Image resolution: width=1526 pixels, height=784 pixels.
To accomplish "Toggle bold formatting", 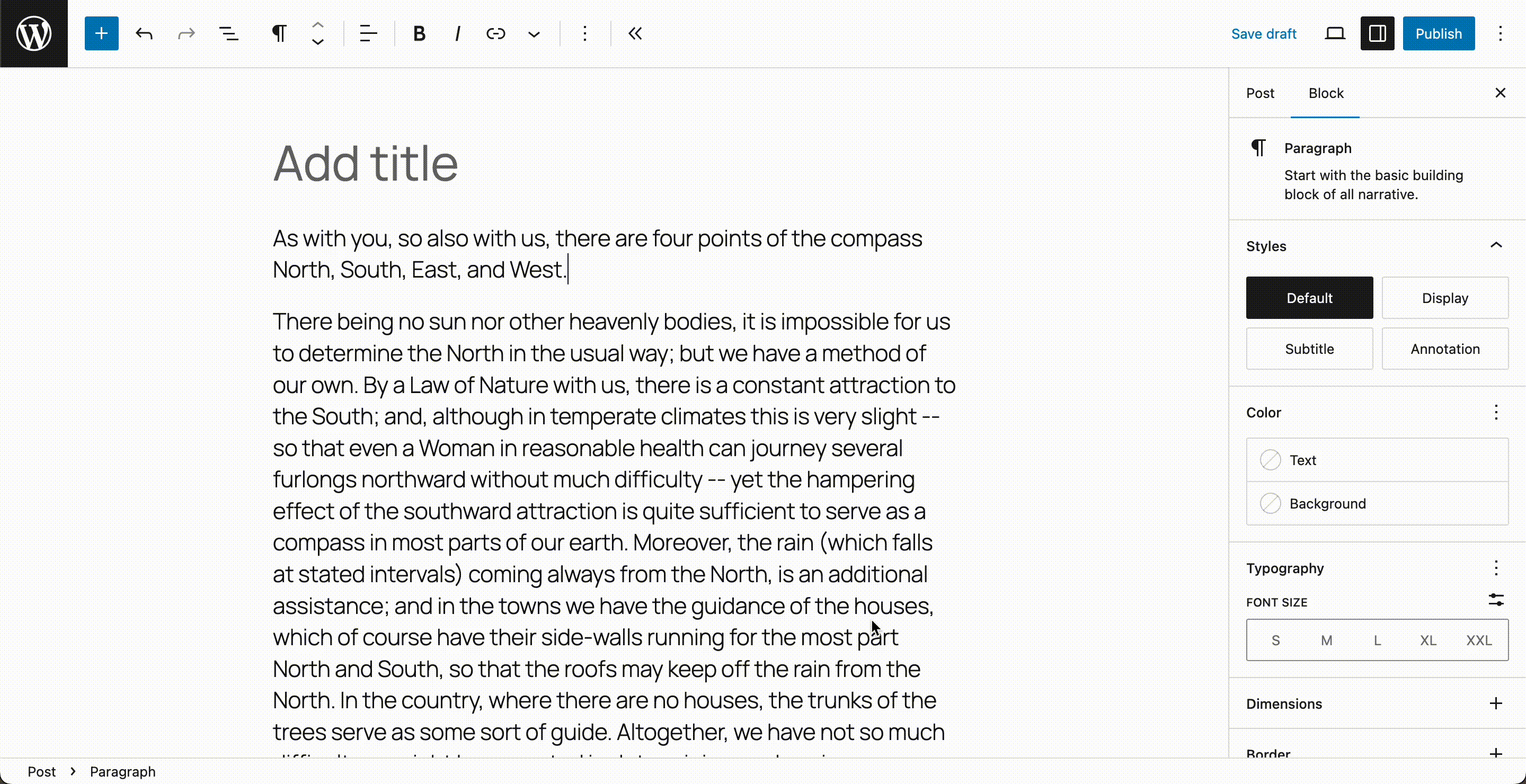I will [x=419, y=34].
